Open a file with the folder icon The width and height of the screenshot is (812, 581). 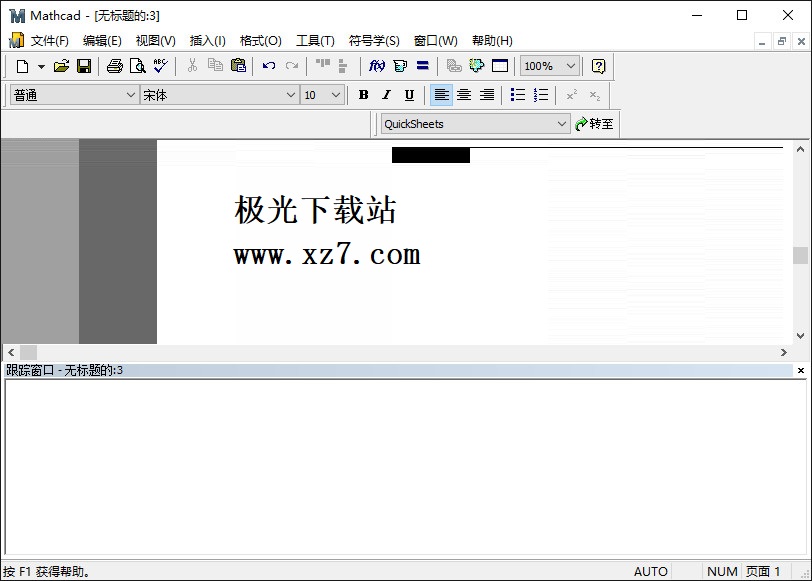click(x=61, y=66)
